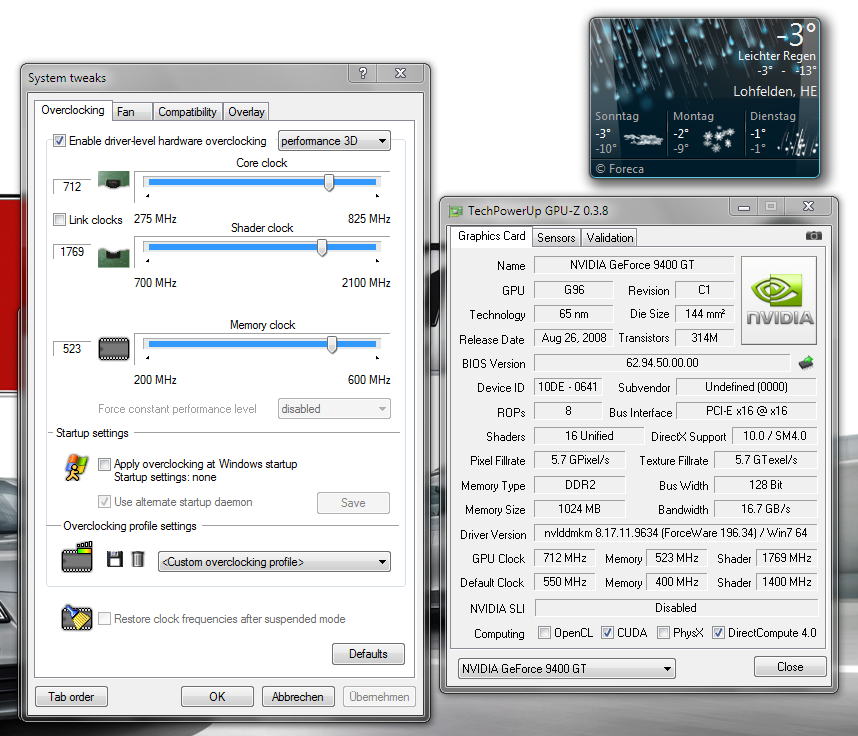Screen dimensions: 858x736
Task: Click the GPU-Z Name field NVIDIA GeForce 9400 GT
Action: click(x=634, y=265)
